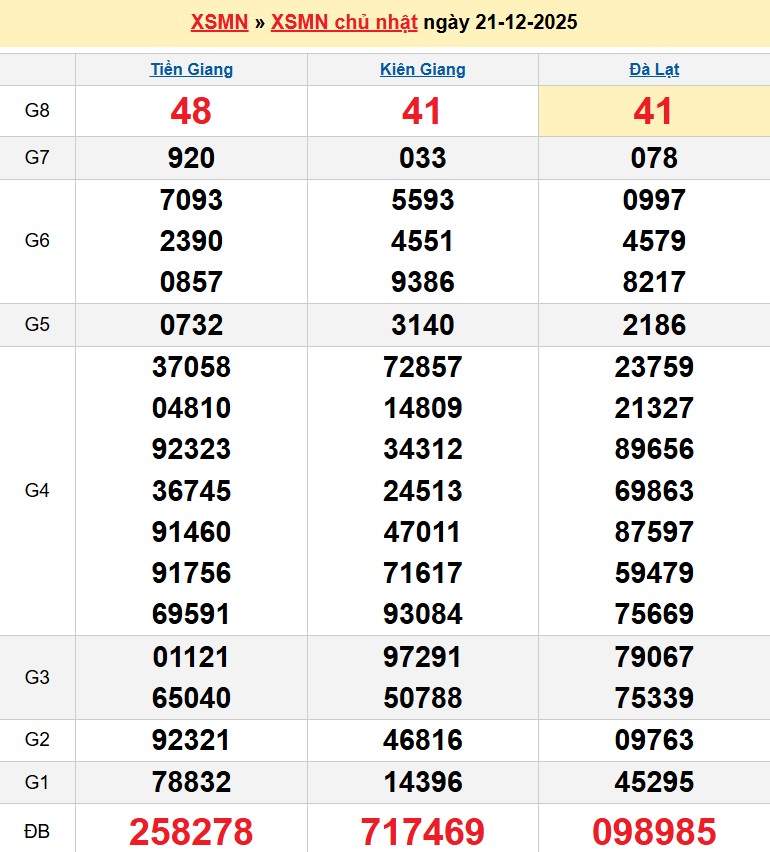Image resolution: width=770 pixels, height=852 pixels.
Task: Click Tiền Giang G8 result 48
Action: pyautogui.click(x=191, y=111)
